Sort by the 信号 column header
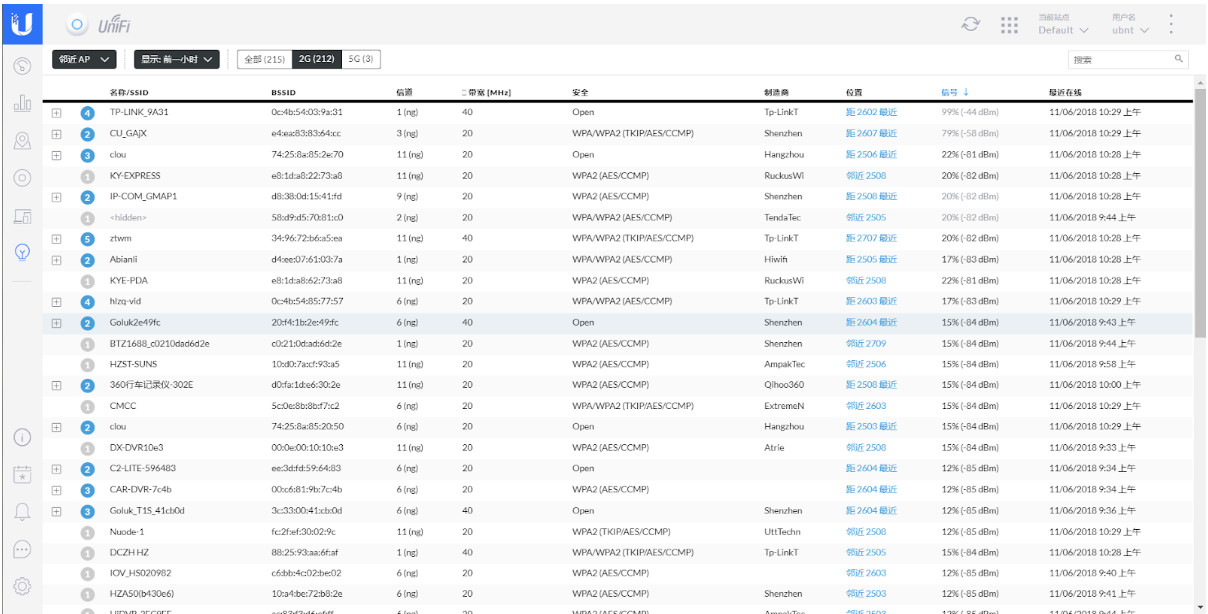Viewport: 1208px width, 614px height. coord(955,92)
